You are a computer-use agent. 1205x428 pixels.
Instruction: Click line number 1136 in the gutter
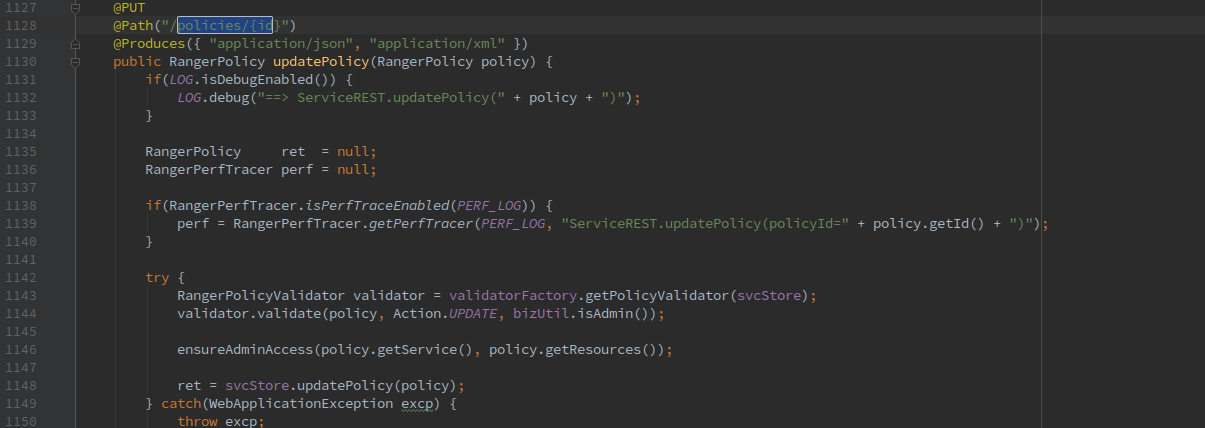pos(21,170)
